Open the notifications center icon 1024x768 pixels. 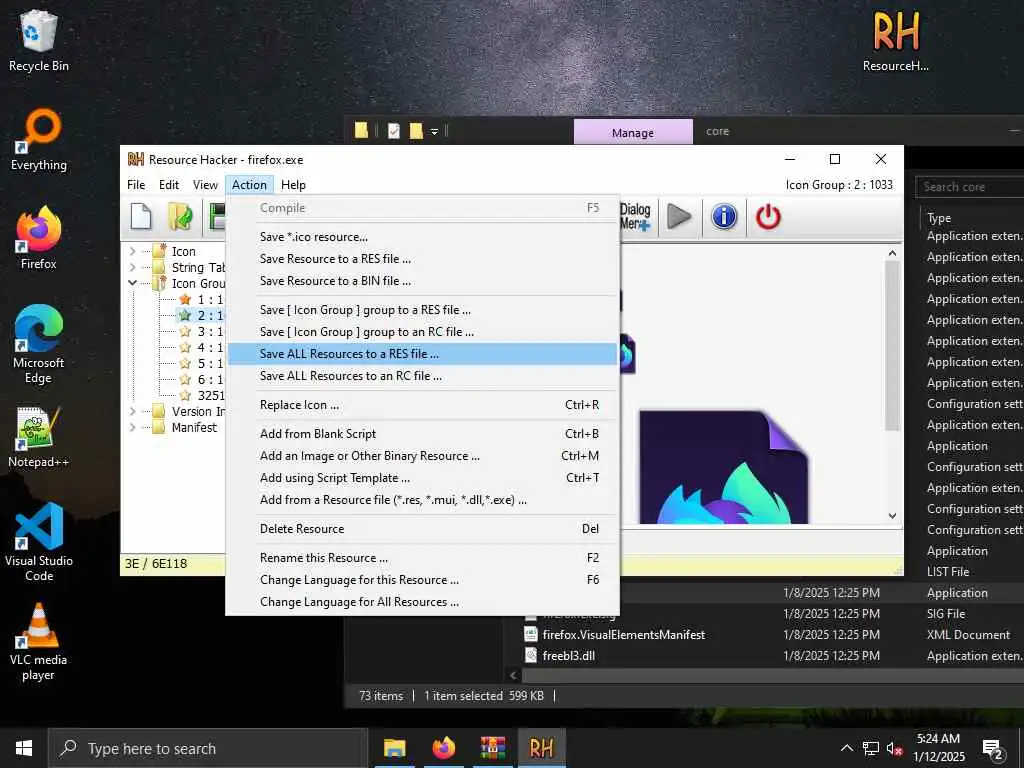click(x=993, y=748)
